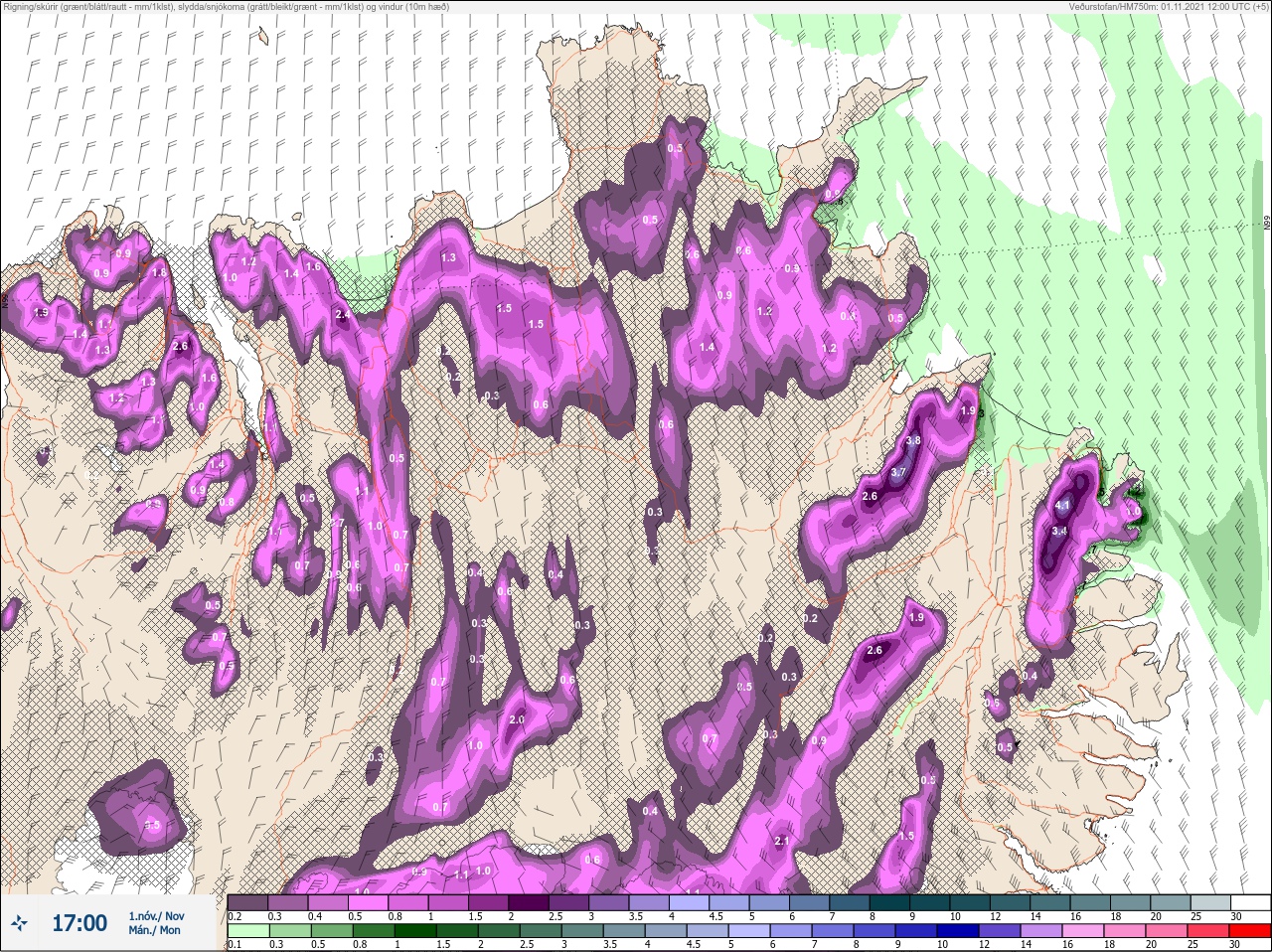The image size is (1272, 952).
Task: Pick the white 30 swatch in upper legend
Action: [1250, 903]
